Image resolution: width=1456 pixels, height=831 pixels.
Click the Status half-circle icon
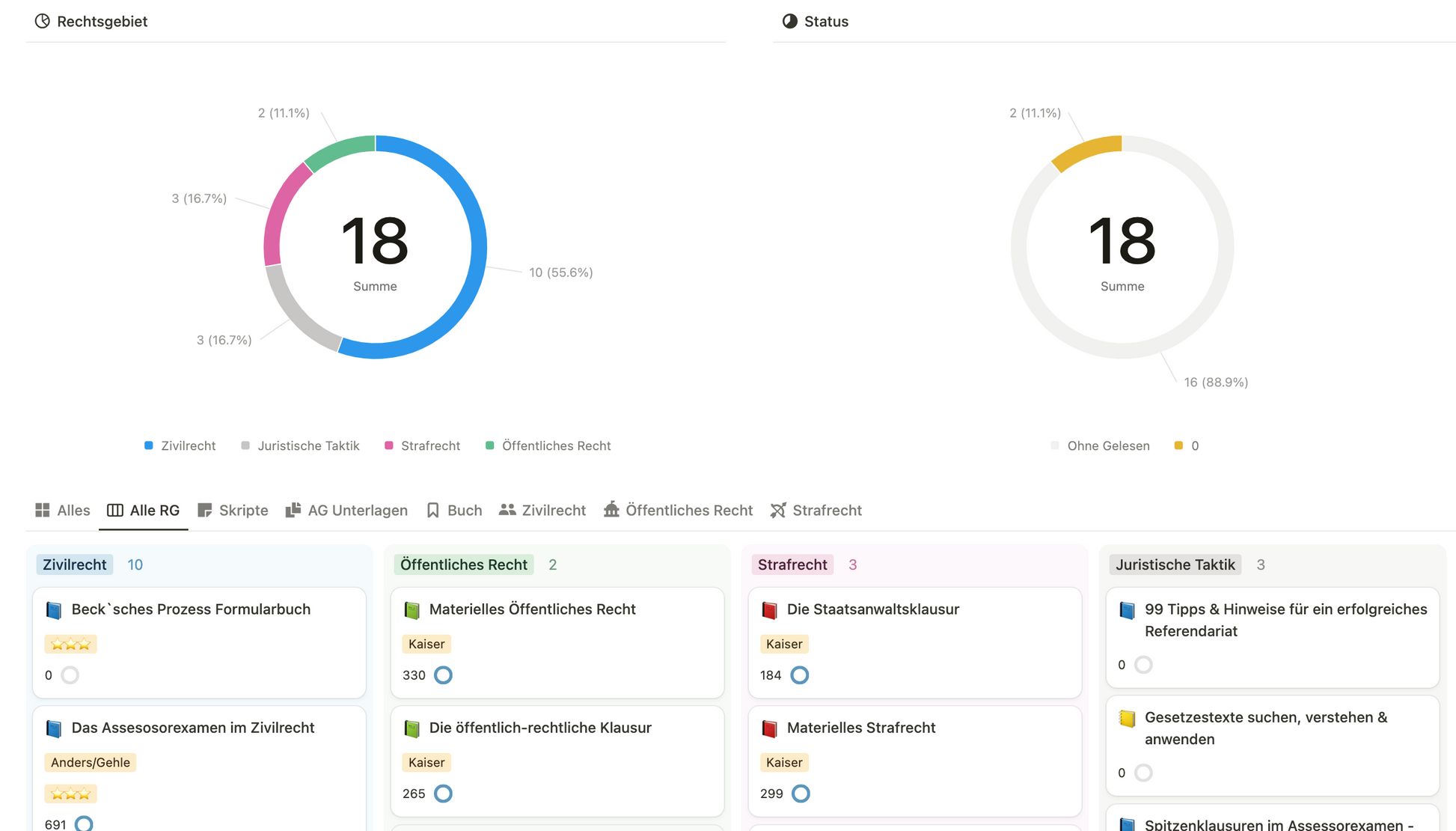[x=789, y=21]
